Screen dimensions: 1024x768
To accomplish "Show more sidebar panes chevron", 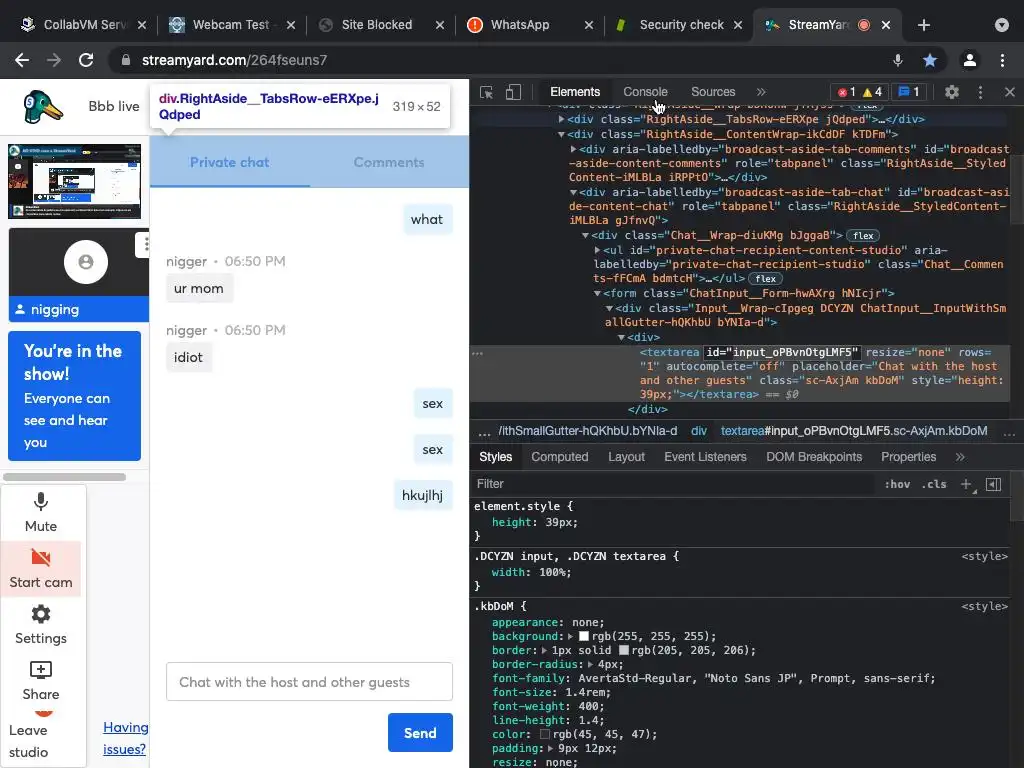I will click(x=960, y=457).
